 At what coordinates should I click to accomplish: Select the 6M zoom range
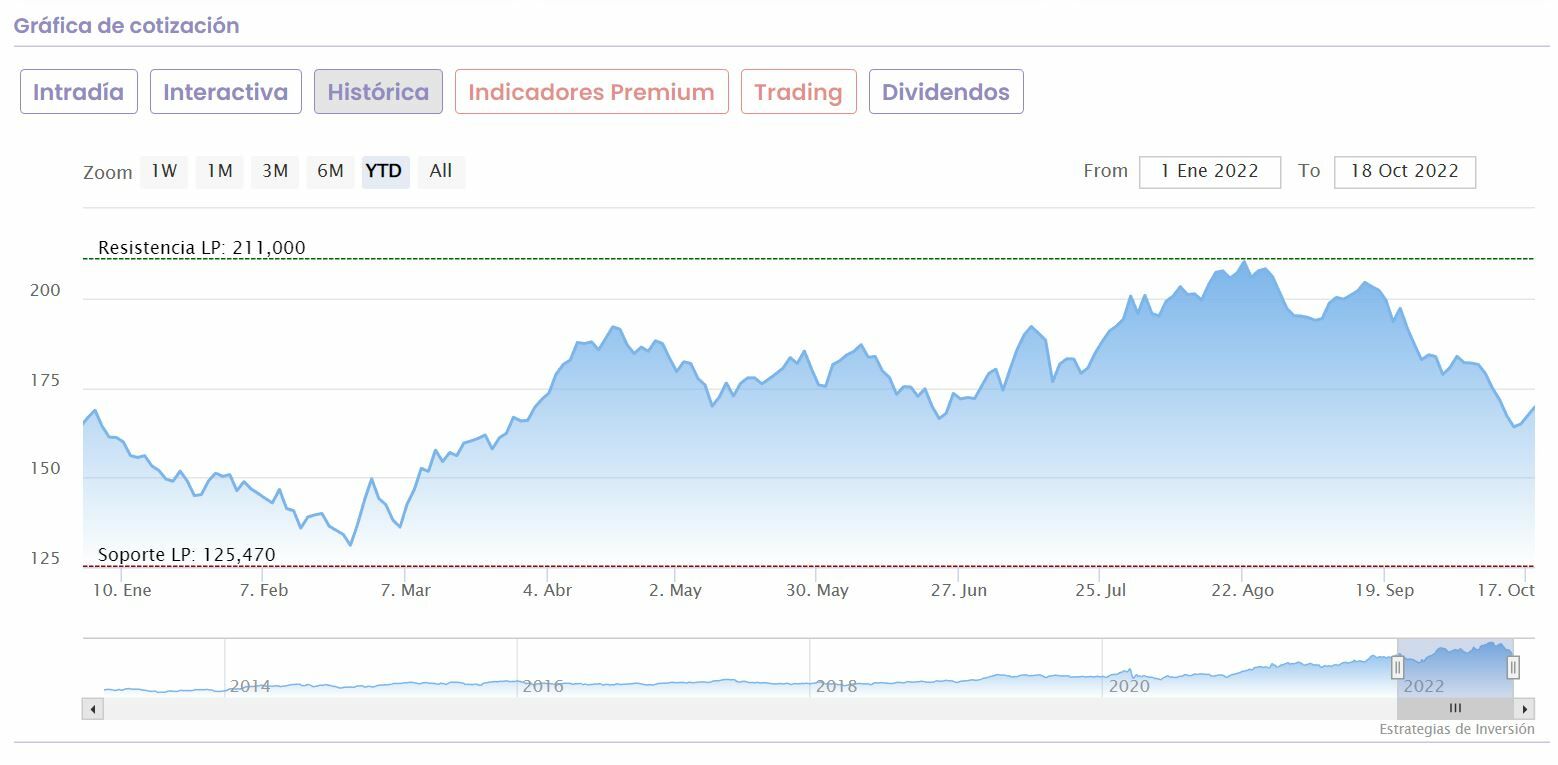click(330, 171)
